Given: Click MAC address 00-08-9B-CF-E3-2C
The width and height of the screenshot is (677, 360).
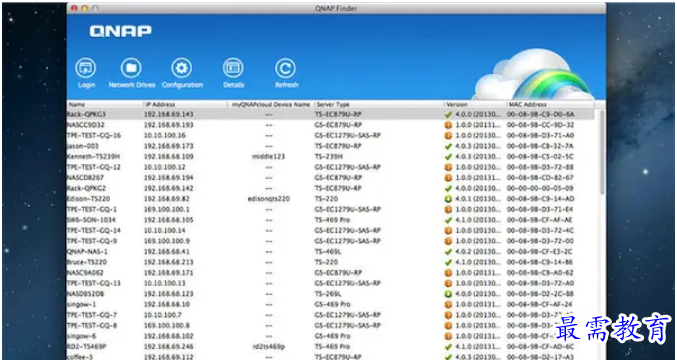Looking at the screenshot, I should 541,252.
